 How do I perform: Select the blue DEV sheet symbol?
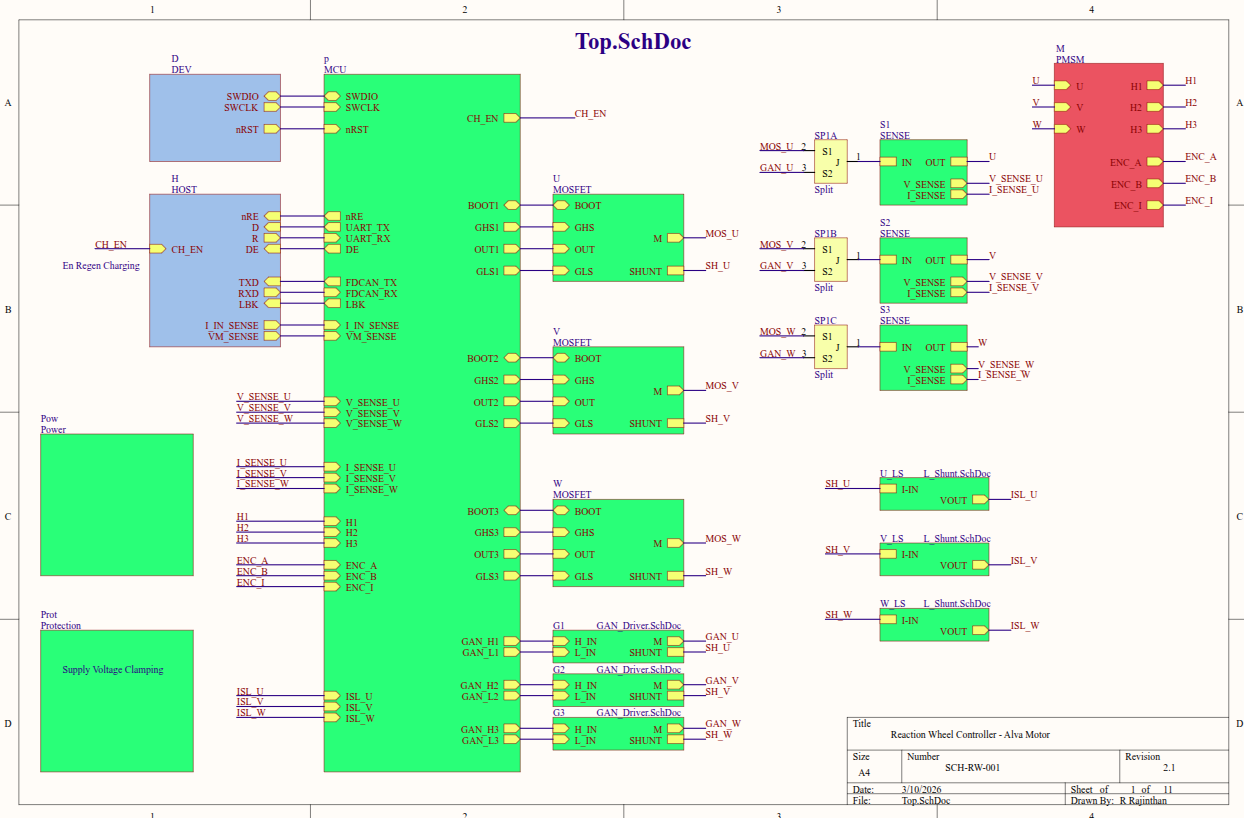coord(215,118)
